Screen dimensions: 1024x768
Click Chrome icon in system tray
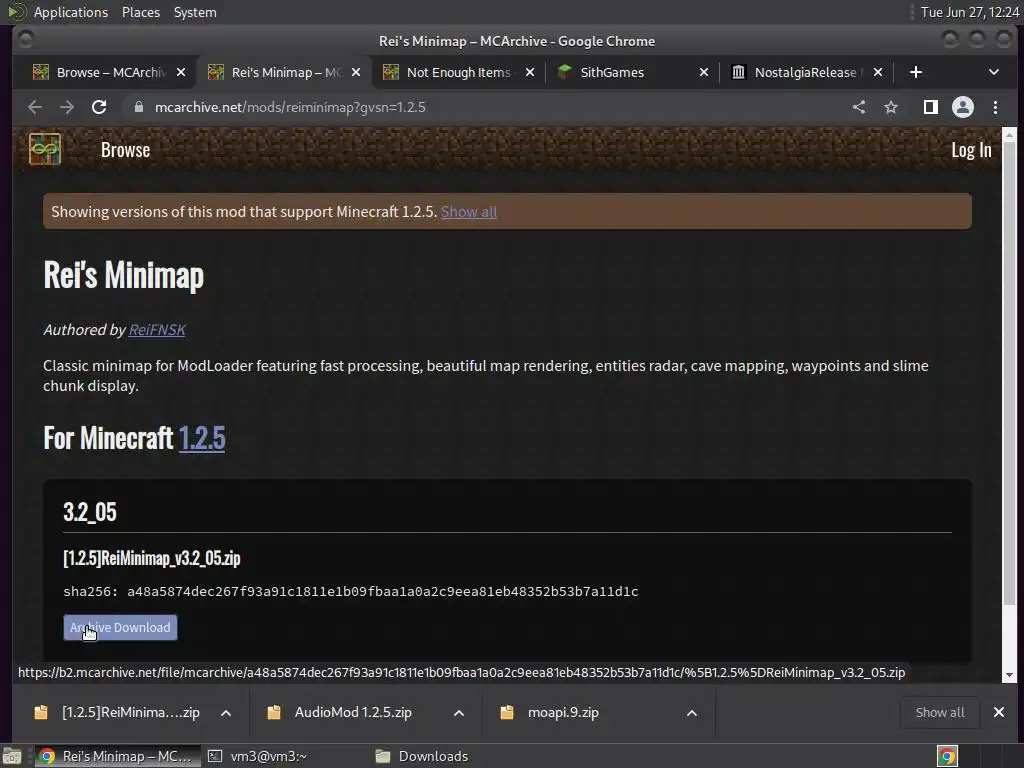tap(947, 756)
